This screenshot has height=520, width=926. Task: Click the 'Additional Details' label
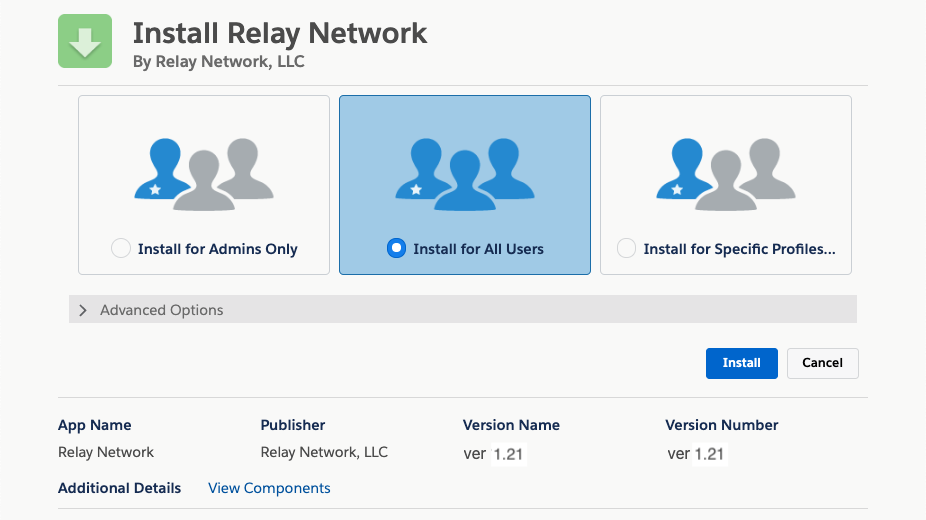pos(119,488)
